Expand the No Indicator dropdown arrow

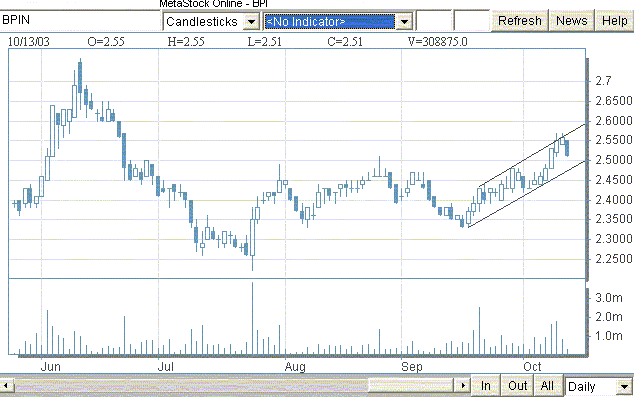click(404, 21)
